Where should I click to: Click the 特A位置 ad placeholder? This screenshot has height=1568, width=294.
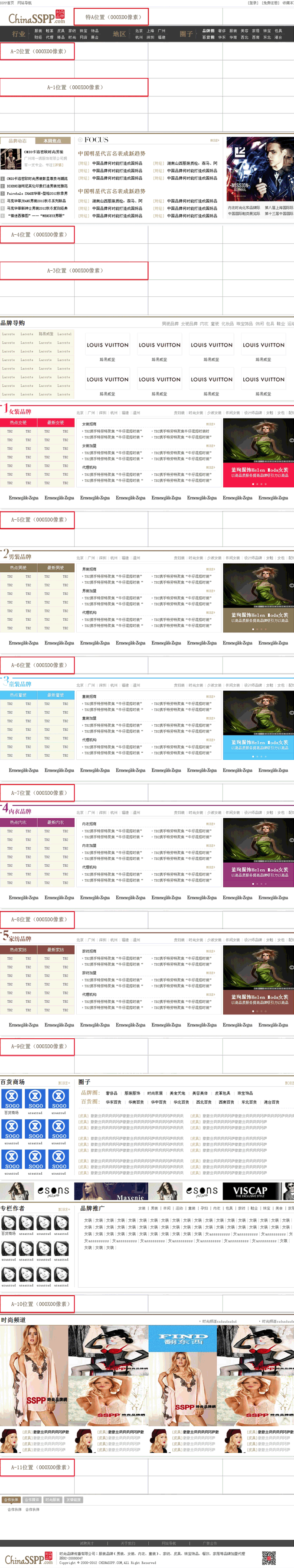pos(111,17)
